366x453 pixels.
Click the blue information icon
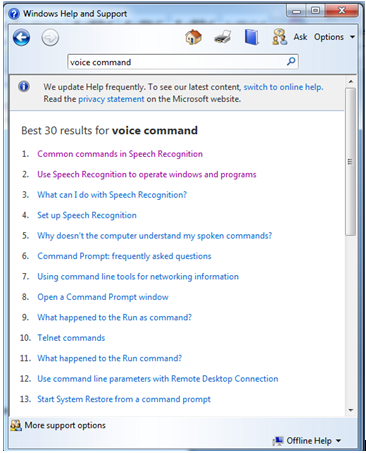coord(24,86)
